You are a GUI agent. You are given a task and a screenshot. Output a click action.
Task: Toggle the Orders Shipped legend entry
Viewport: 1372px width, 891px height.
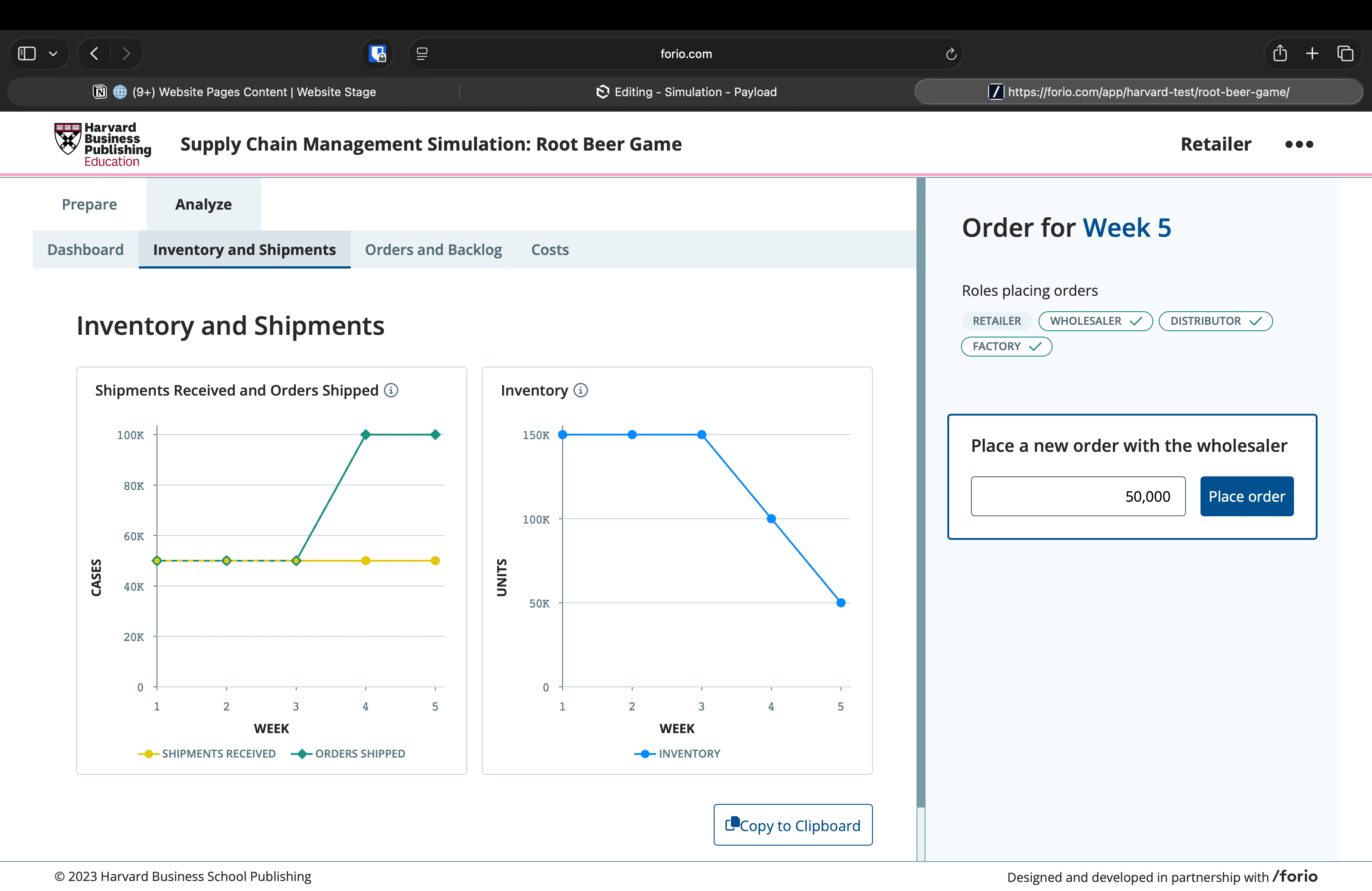click(348, 753)
